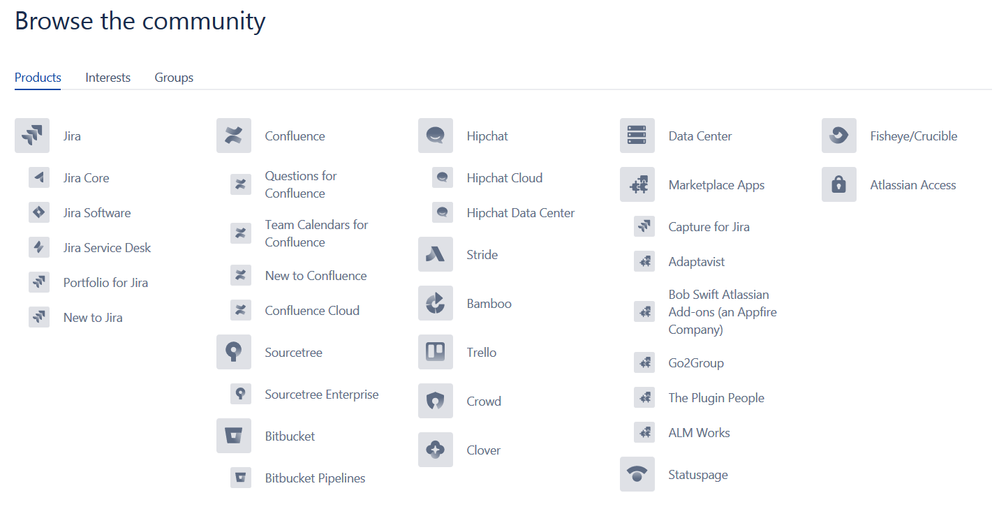Open the Hipchat Data Center link
Screen dimensions: 999x514
pyautogui.click(x=521, y=213)
